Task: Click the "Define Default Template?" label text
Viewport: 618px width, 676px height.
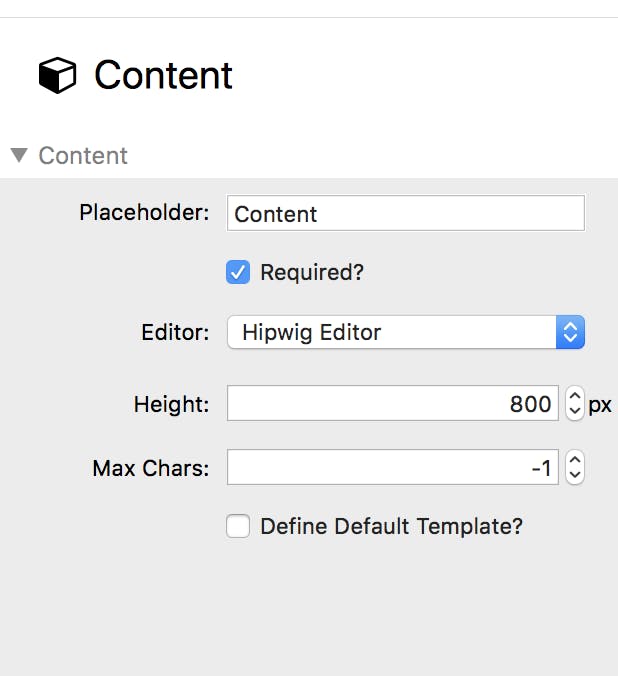Action: pos(391,526)
